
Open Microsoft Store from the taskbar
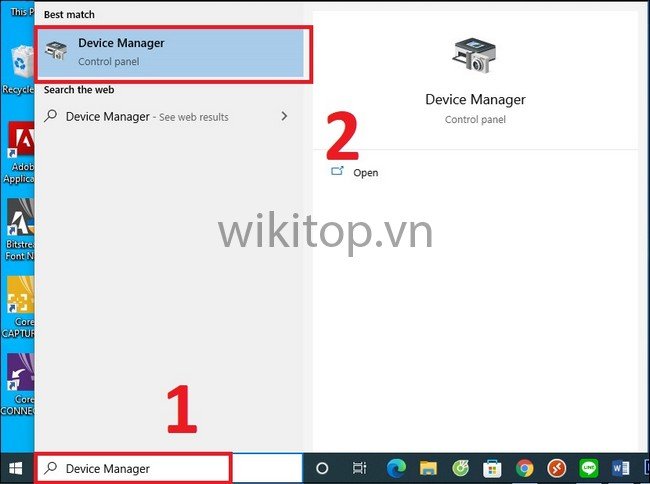(492, 468)
